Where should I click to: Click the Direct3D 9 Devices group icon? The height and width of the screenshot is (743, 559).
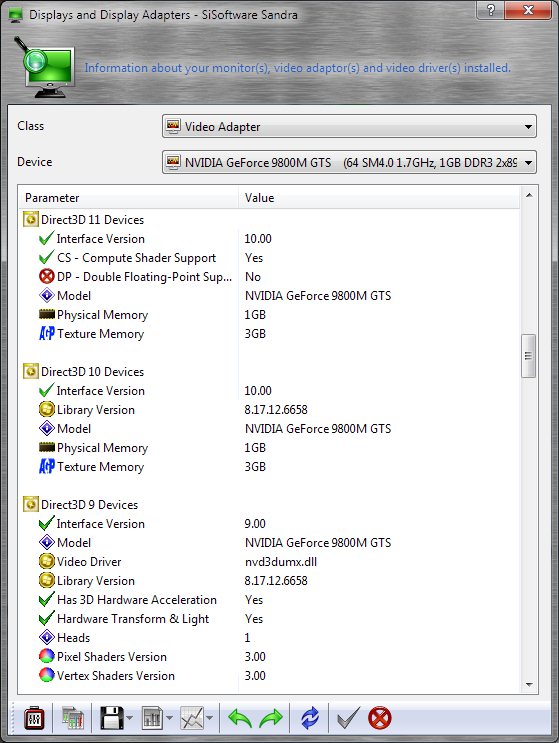(x=31, y=505)
